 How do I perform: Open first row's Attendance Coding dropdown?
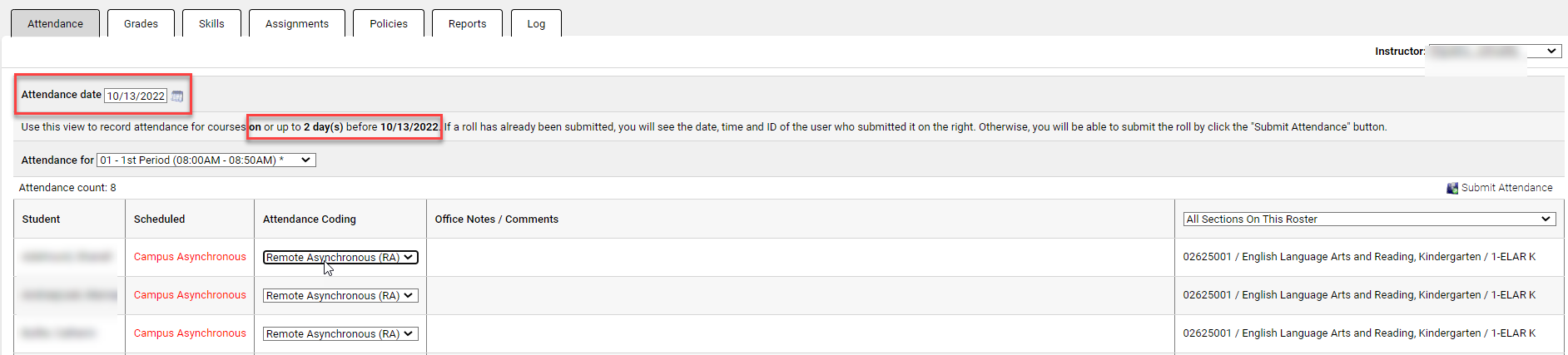340,258
